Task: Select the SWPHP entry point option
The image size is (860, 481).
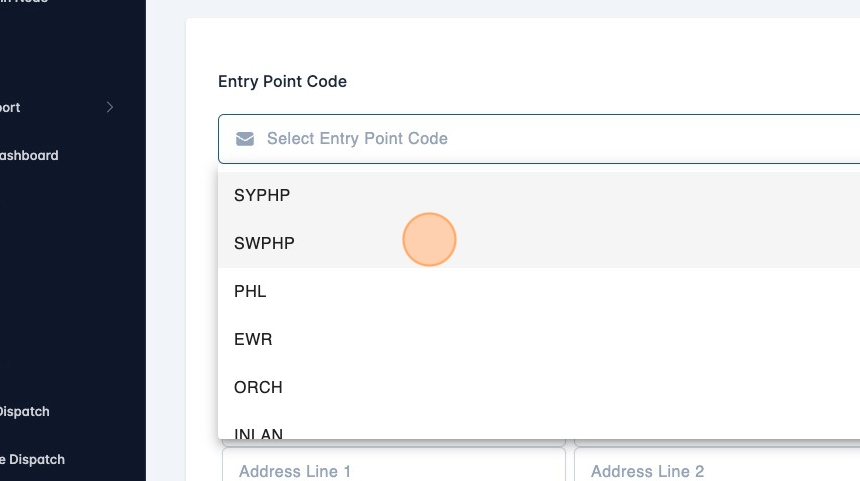Action: point(264,243)
